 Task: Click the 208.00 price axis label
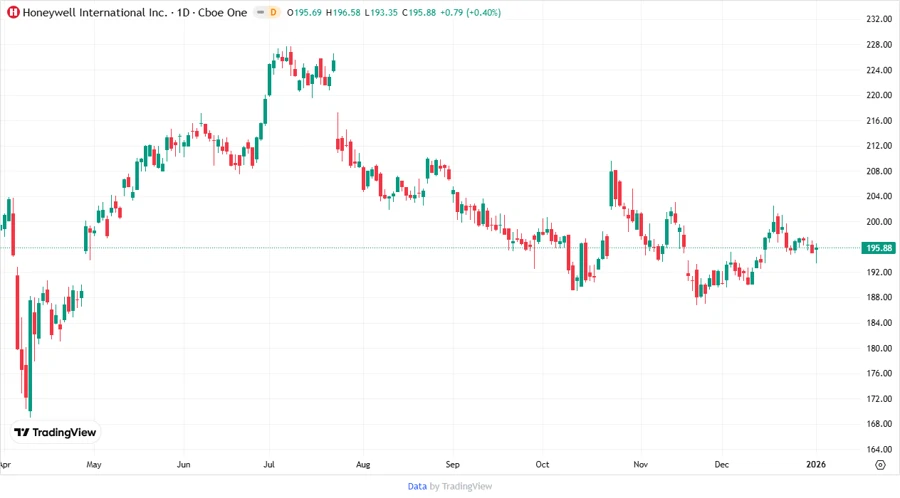click(x=879, y=171)
